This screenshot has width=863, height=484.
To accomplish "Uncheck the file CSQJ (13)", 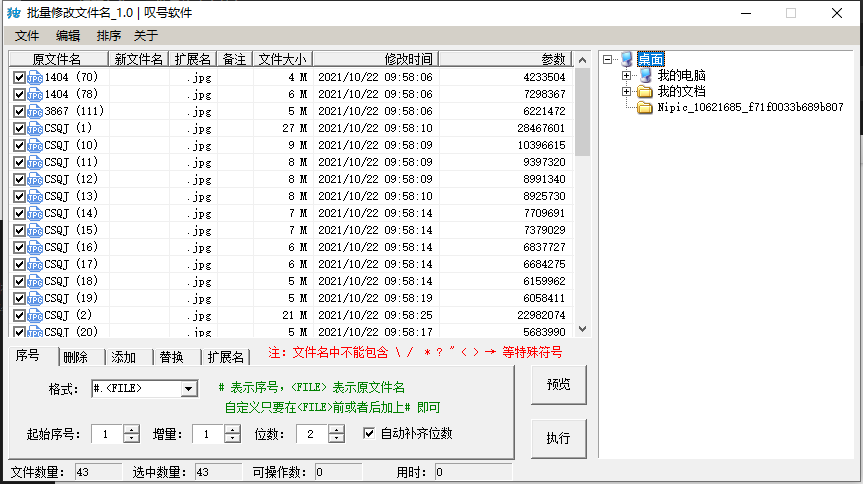I will pyautogui.click(x=19, y=197).
